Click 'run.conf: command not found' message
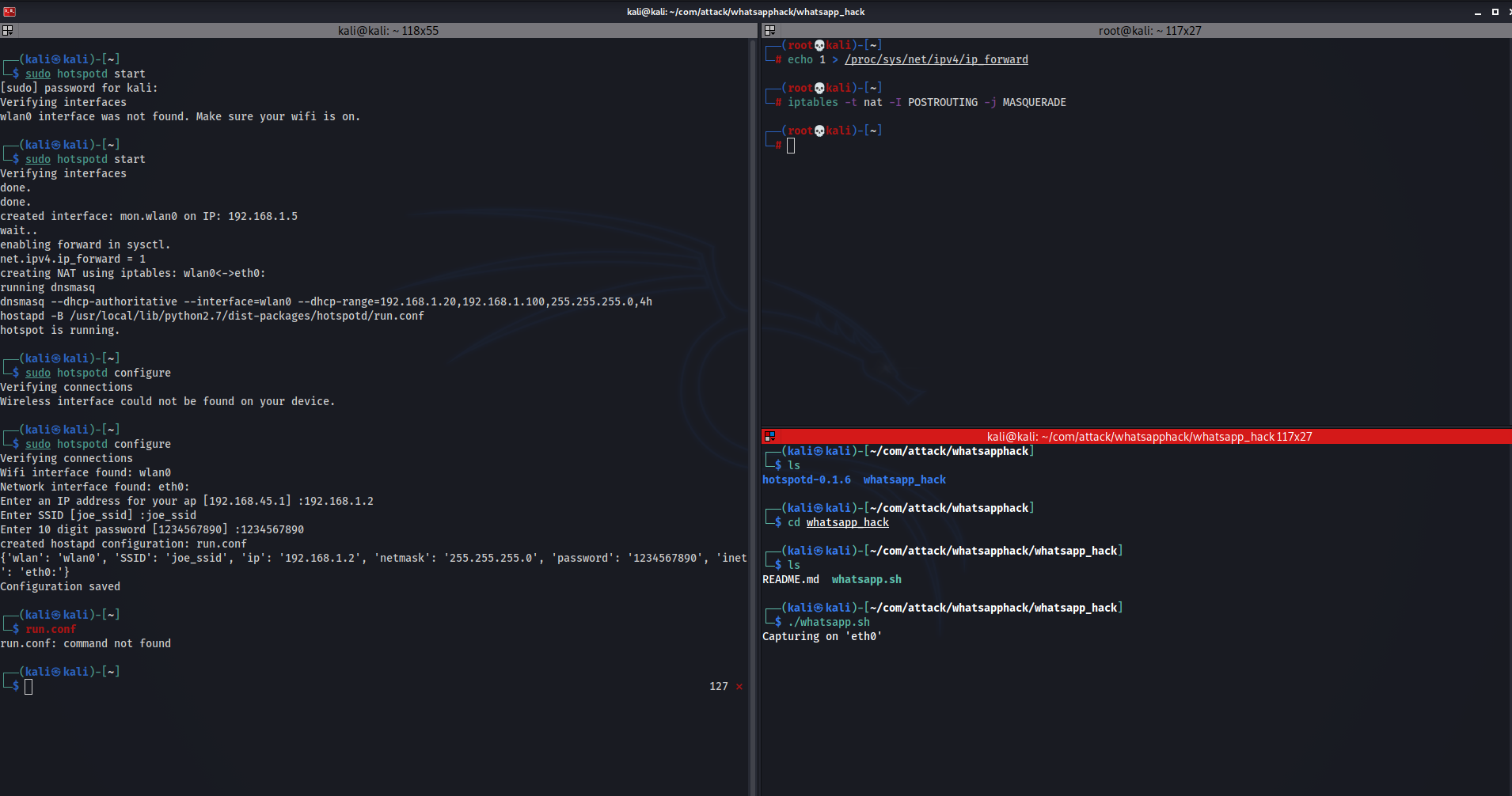This screenshot has width=1512, height=796. click(x=85, y=643)
